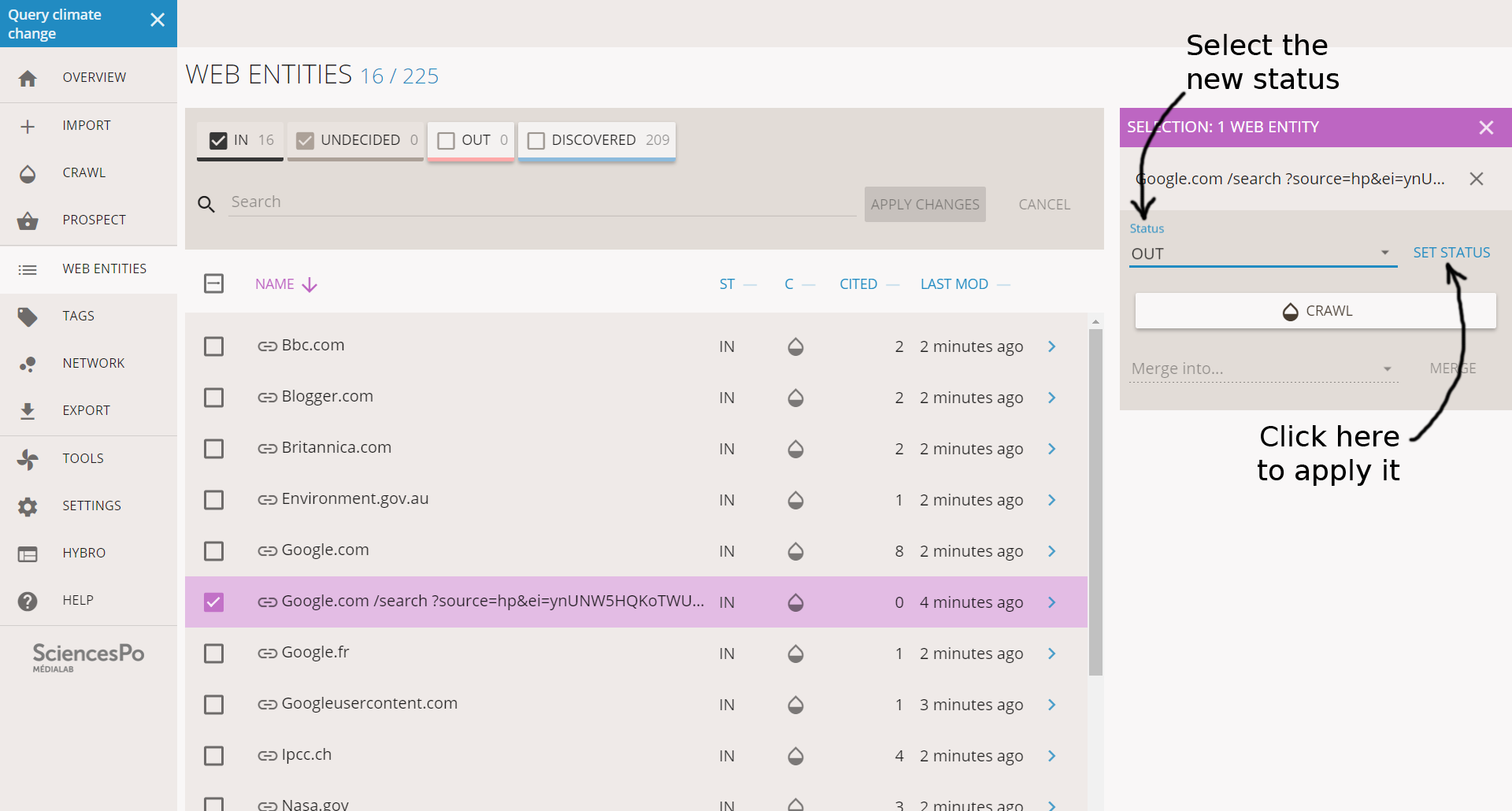
Task: Click the sort arrow next to NAME
Action: click(309, 284)
